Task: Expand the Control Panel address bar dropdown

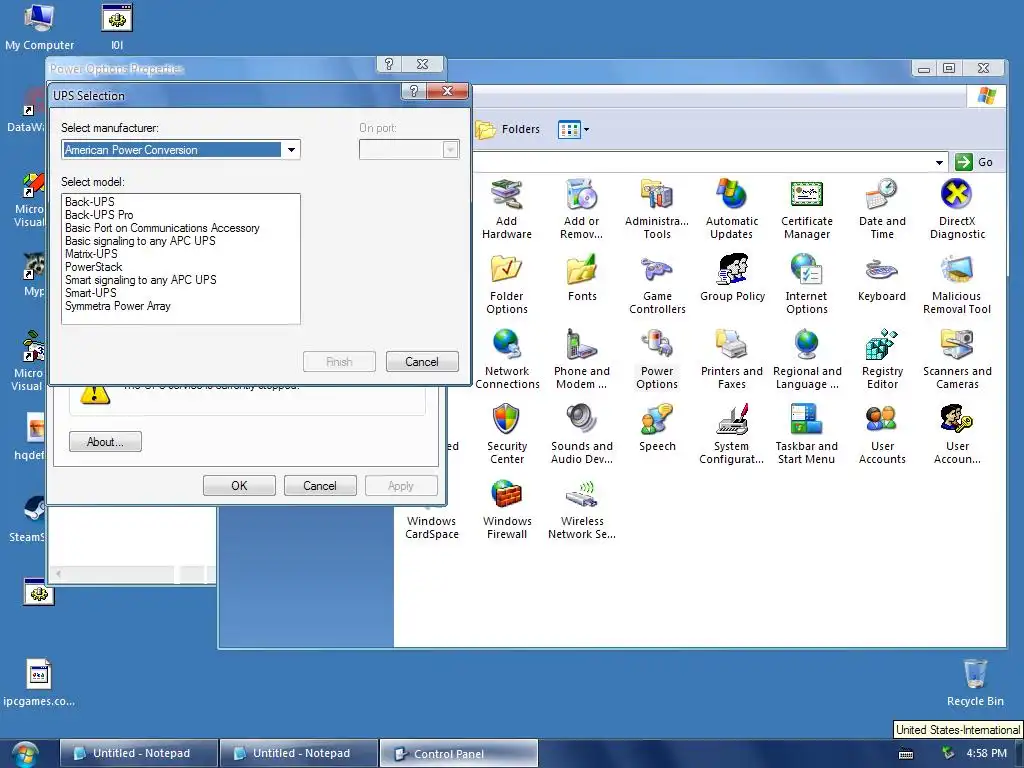Action: pyautogui.click(x=939, y=162)
